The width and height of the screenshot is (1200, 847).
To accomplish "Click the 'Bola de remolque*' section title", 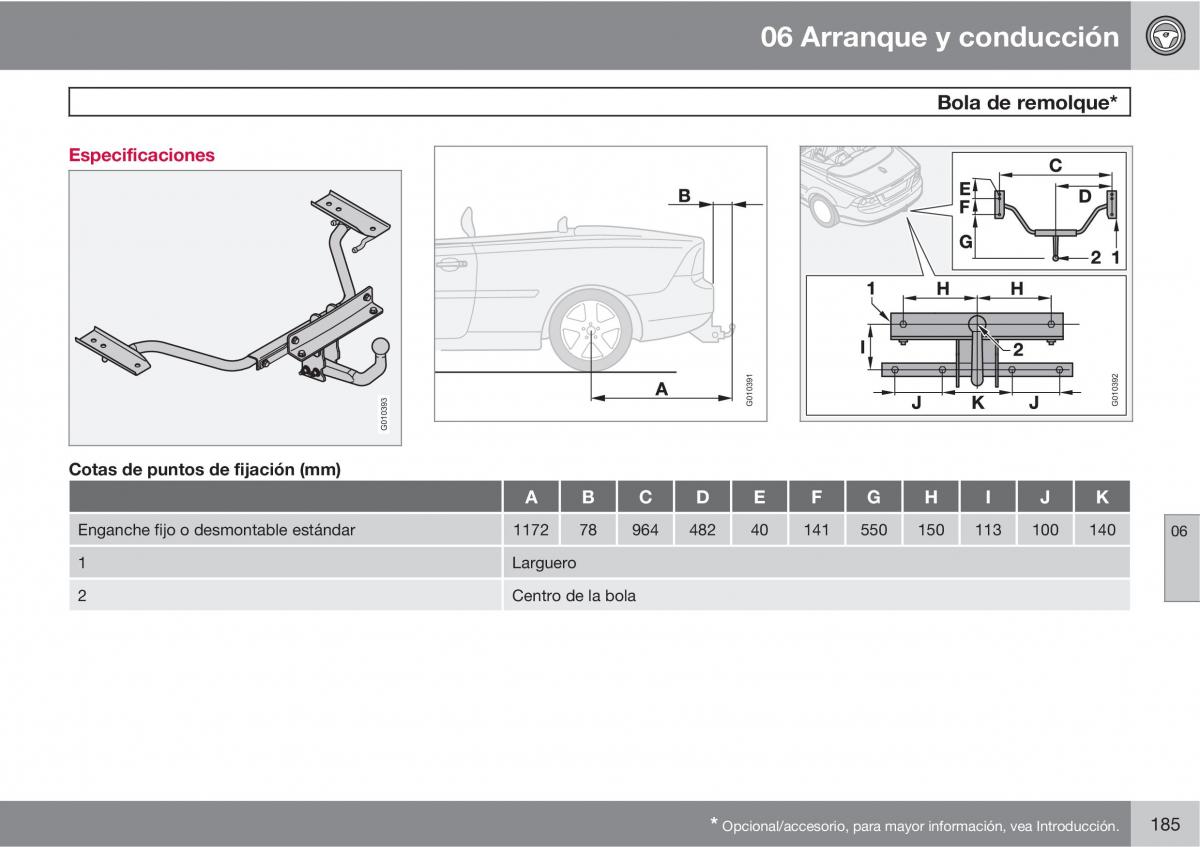I will (x=1026, y=102).
